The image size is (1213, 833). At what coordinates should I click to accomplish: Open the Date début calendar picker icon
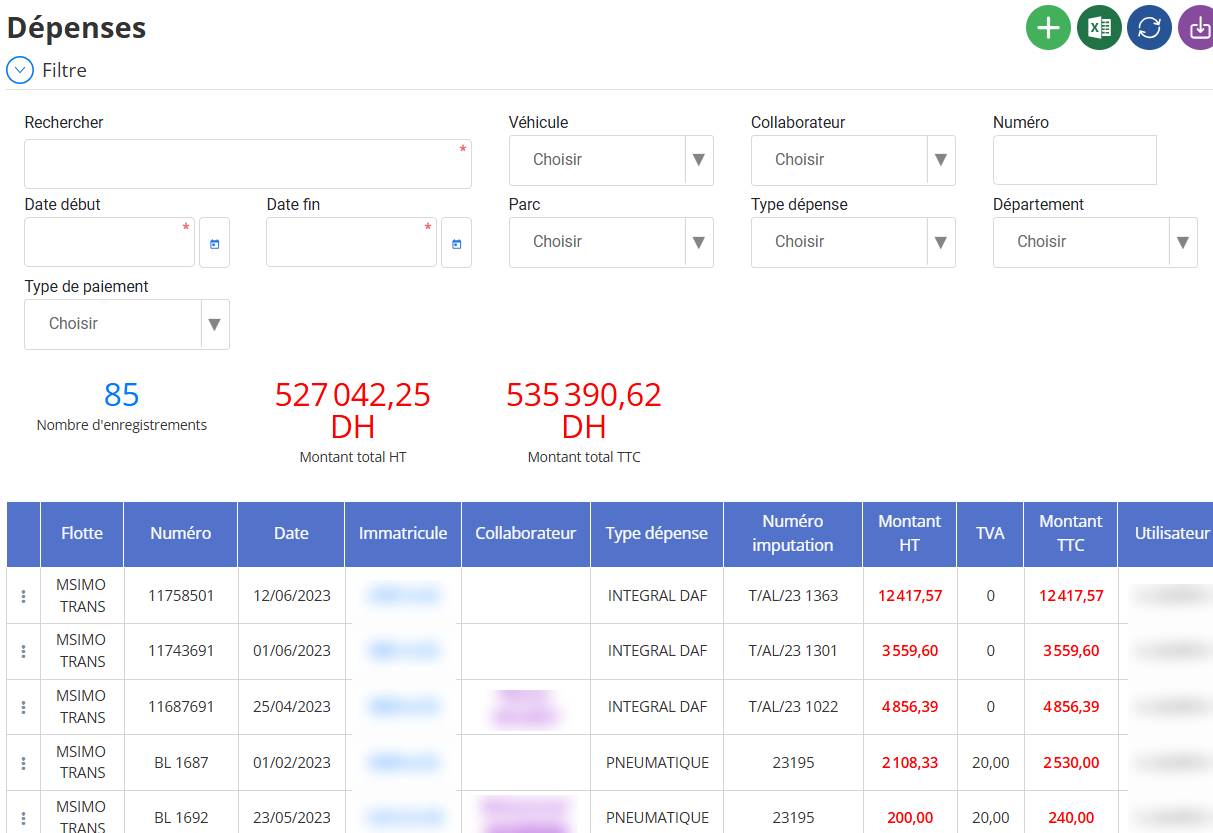(x=214, y=243)
